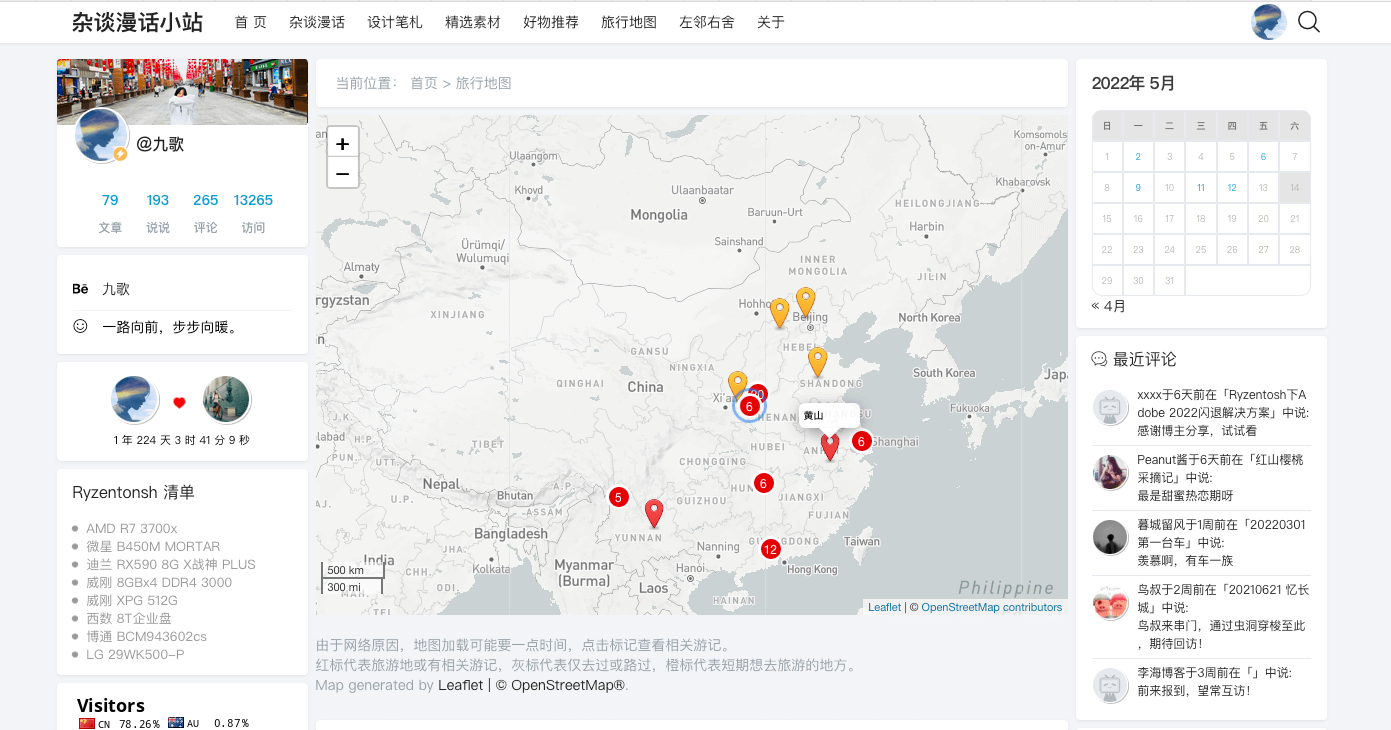Open the cluster marker 12 near Hong Kong
Screen dimensions: 1391x730
coord(770,549)
